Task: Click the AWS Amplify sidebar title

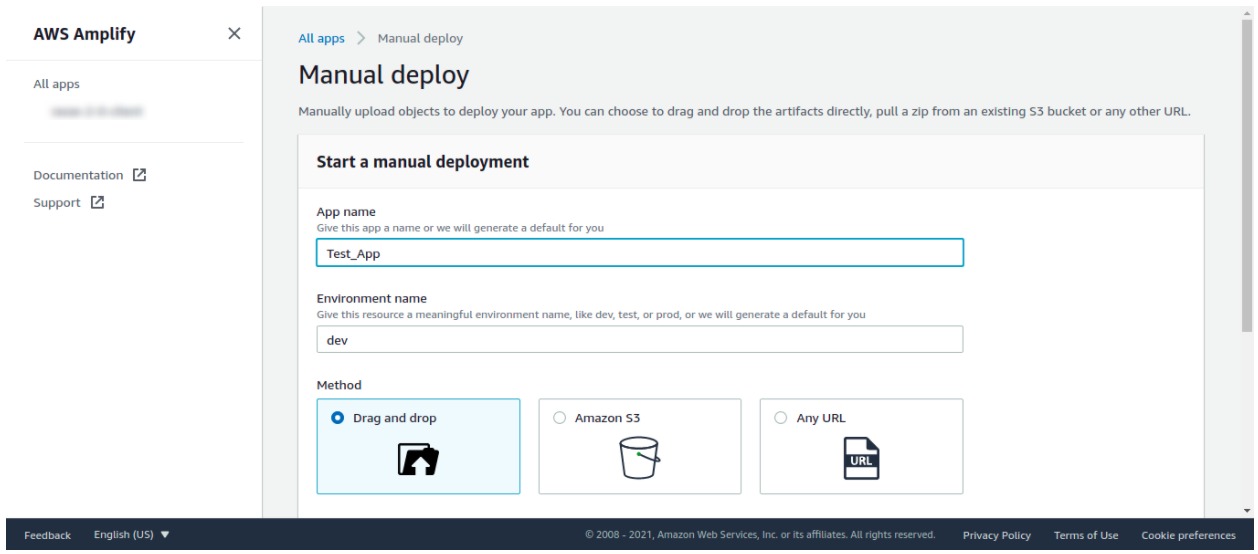Action: pyautogui.click(x=85, y=34)
